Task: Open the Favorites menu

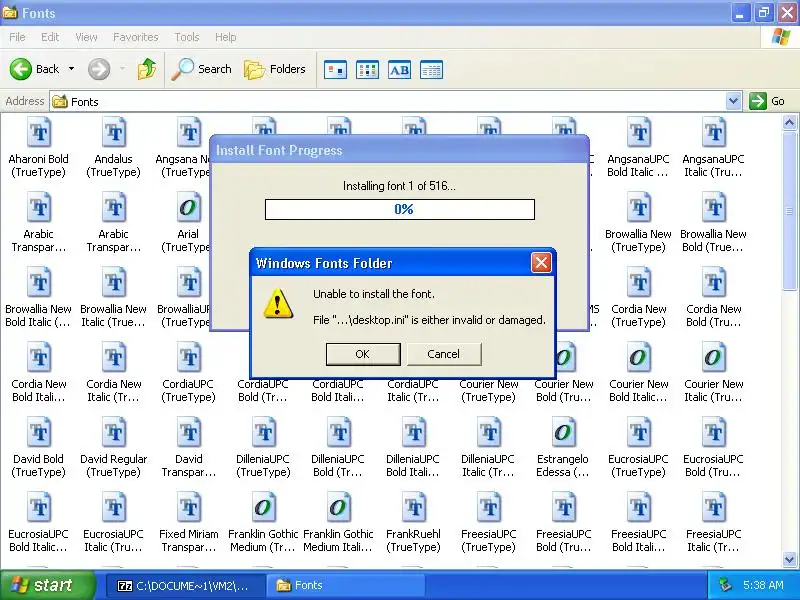Action: click(136, 37)
